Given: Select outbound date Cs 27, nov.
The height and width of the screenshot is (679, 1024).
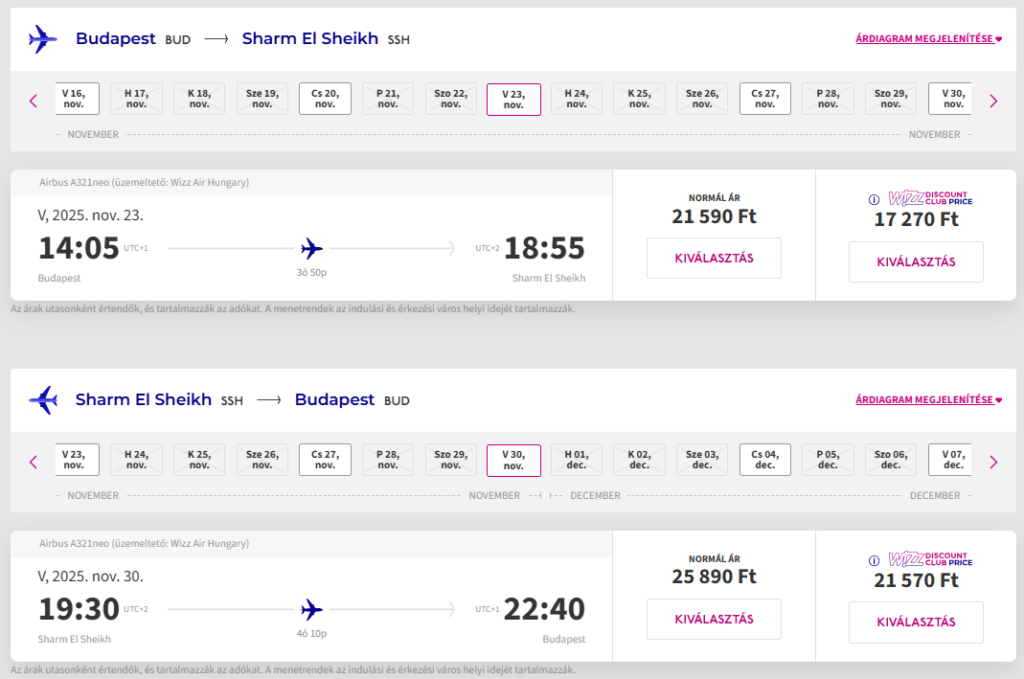Looking at the screenshot, I should [765, 99].
